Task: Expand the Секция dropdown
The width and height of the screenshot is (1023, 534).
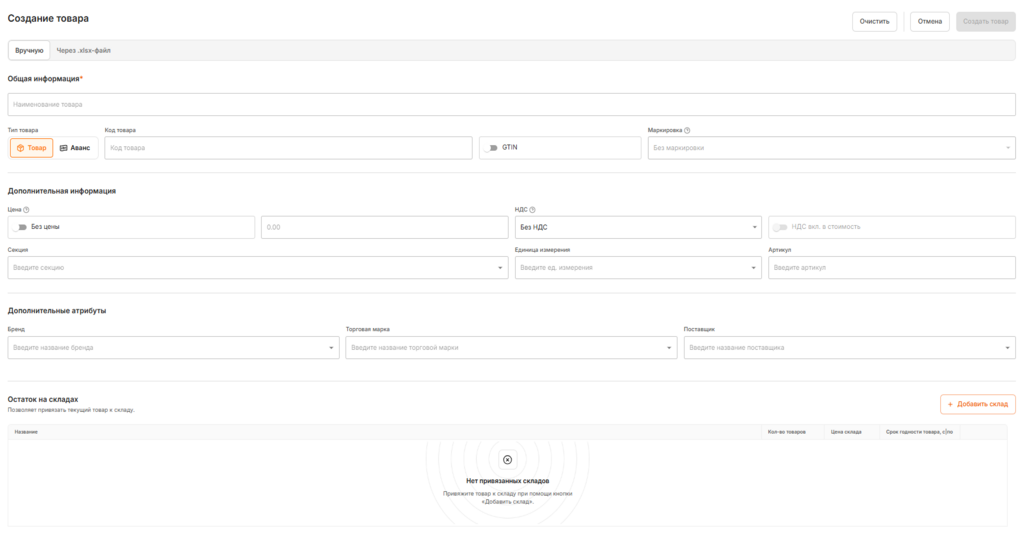Action: 257,268
